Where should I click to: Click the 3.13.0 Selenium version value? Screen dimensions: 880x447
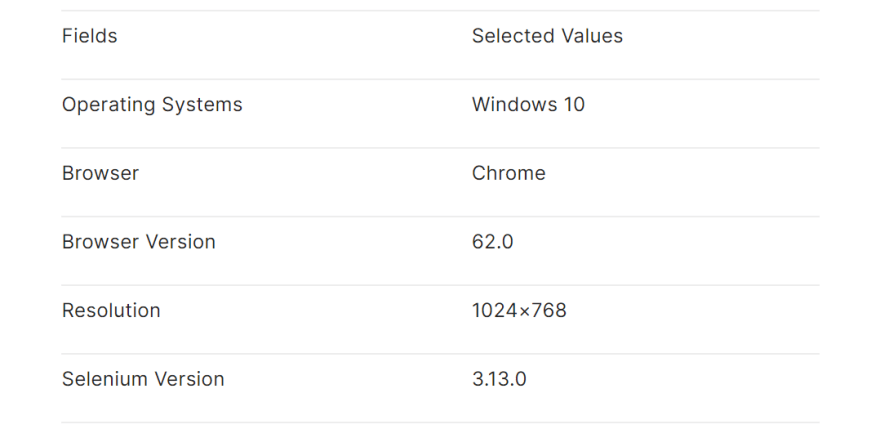pos(499,378)
